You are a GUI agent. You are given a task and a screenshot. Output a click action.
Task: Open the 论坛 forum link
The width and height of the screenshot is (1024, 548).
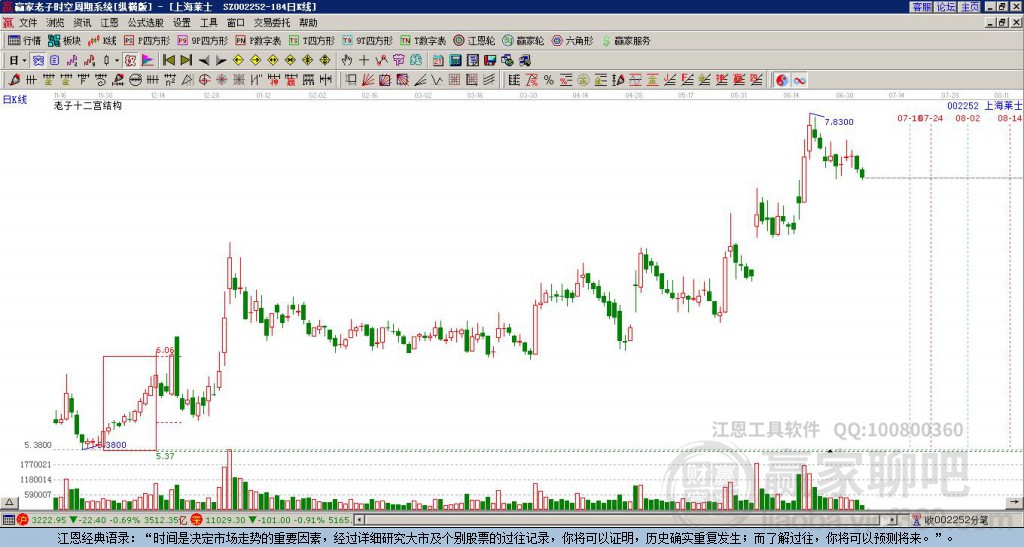[x=945, y=7]
